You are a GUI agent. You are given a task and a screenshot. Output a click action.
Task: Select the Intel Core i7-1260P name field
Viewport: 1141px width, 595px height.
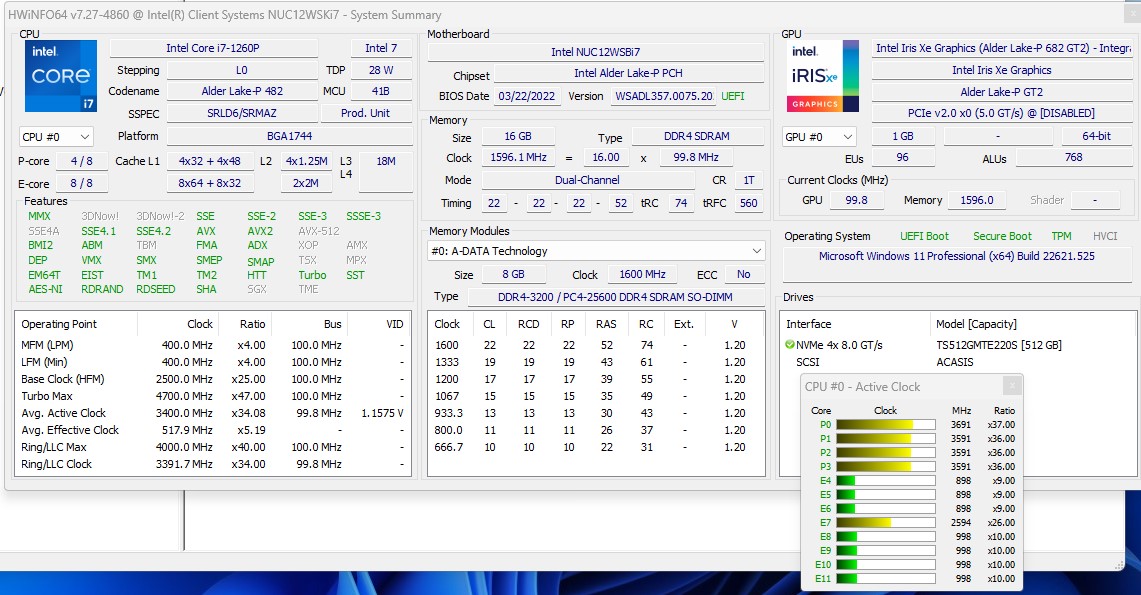(x=213, y=48)
